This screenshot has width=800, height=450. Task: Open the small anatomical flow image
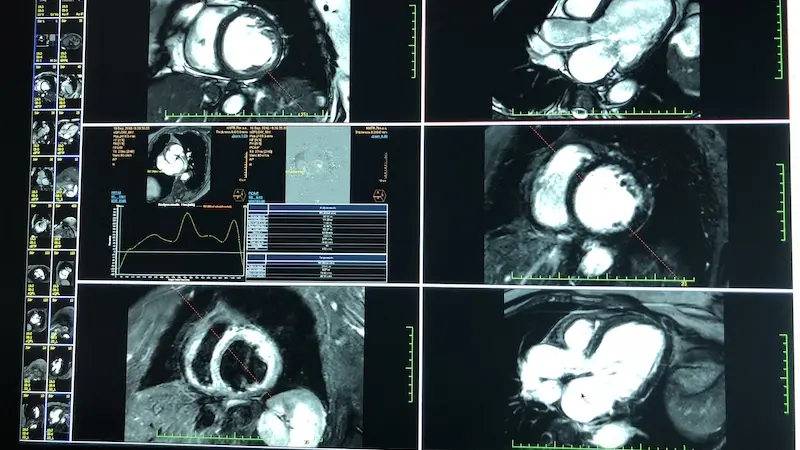[x=179, y=165]
